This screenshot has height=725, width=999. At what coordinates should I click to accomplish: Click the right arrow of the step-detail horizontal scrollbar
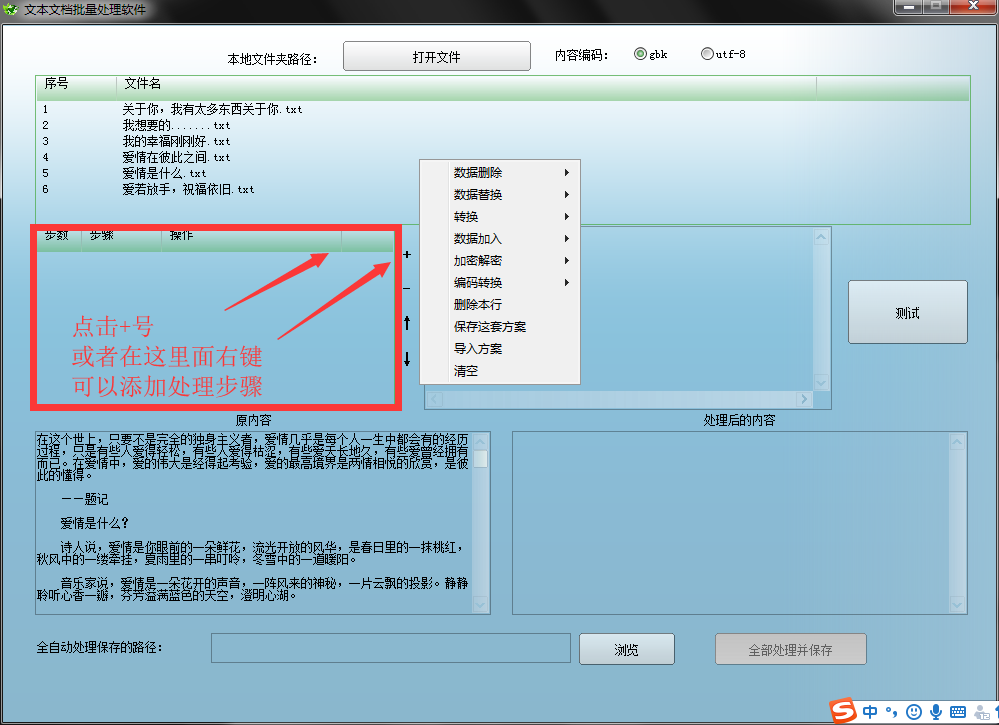804,399
